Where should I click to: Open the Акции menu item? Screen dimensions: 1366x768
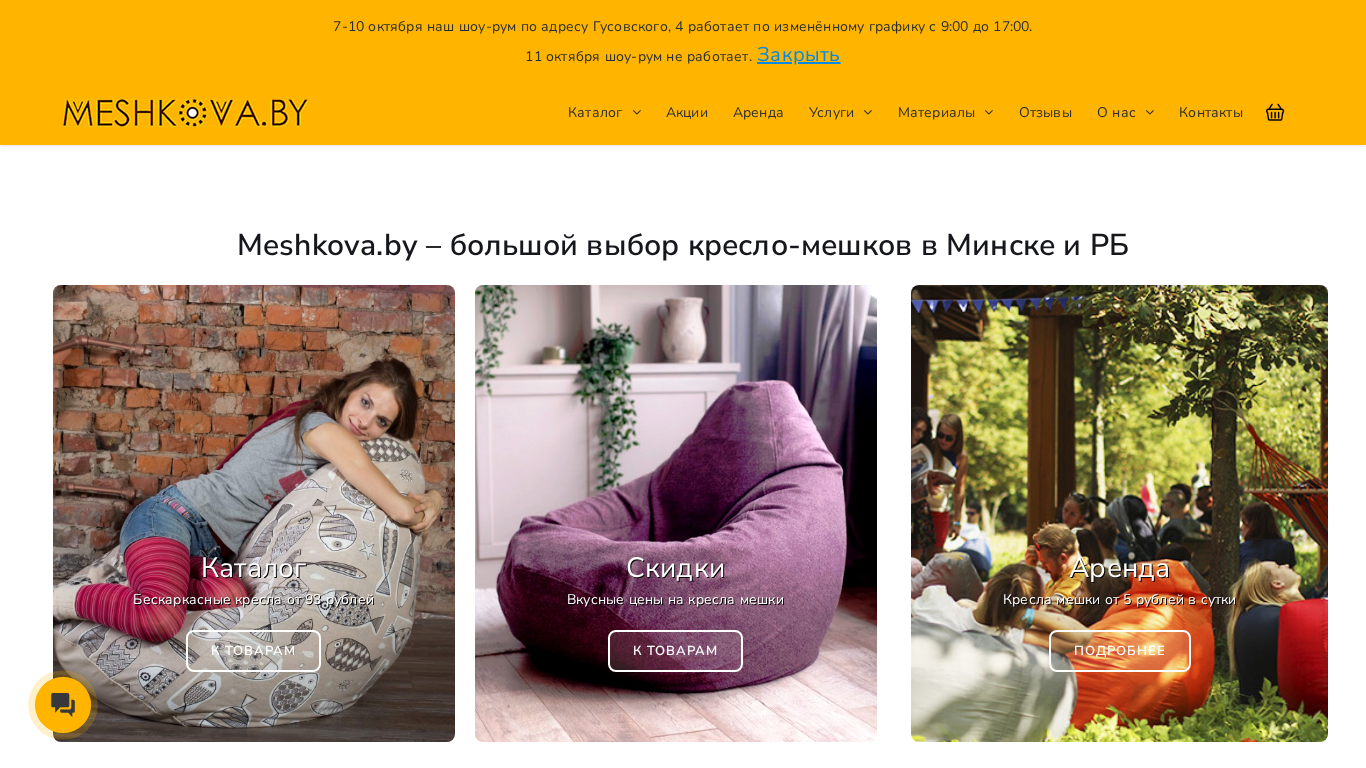pyautogui.click(x=687, y=112)
